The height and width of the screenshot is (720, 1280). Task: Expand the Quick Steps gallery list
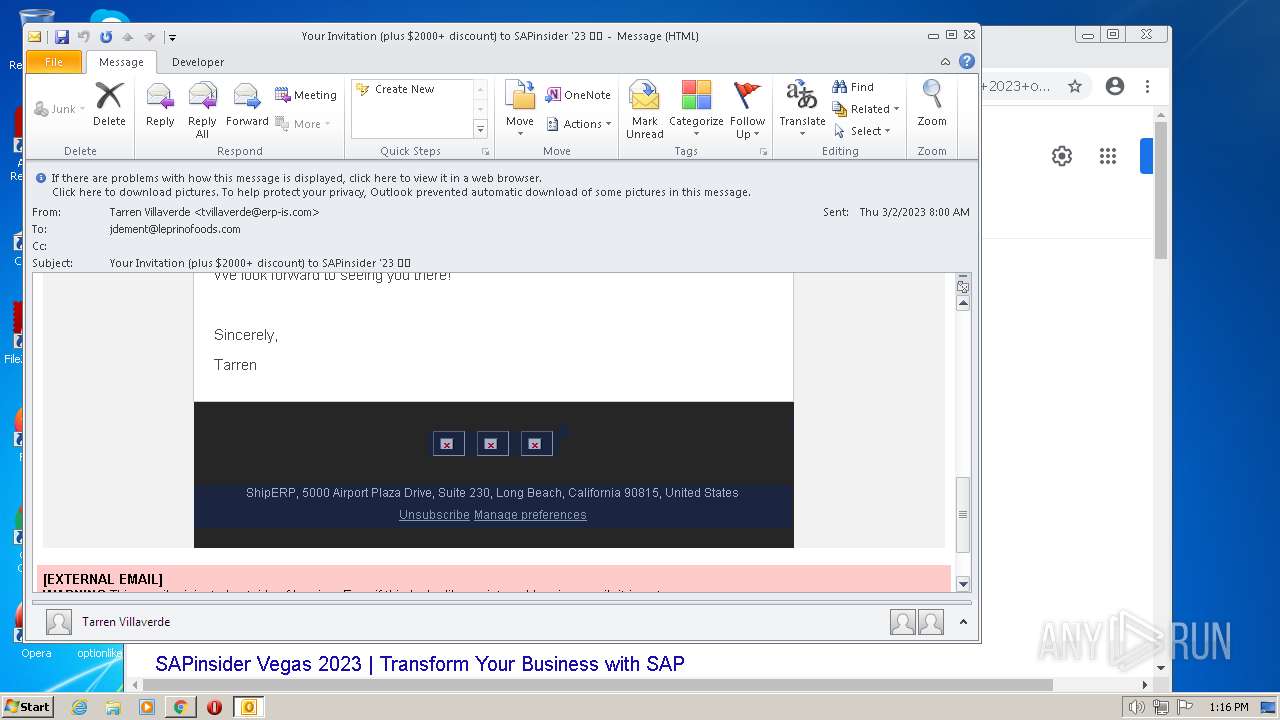tap(480, 130)
